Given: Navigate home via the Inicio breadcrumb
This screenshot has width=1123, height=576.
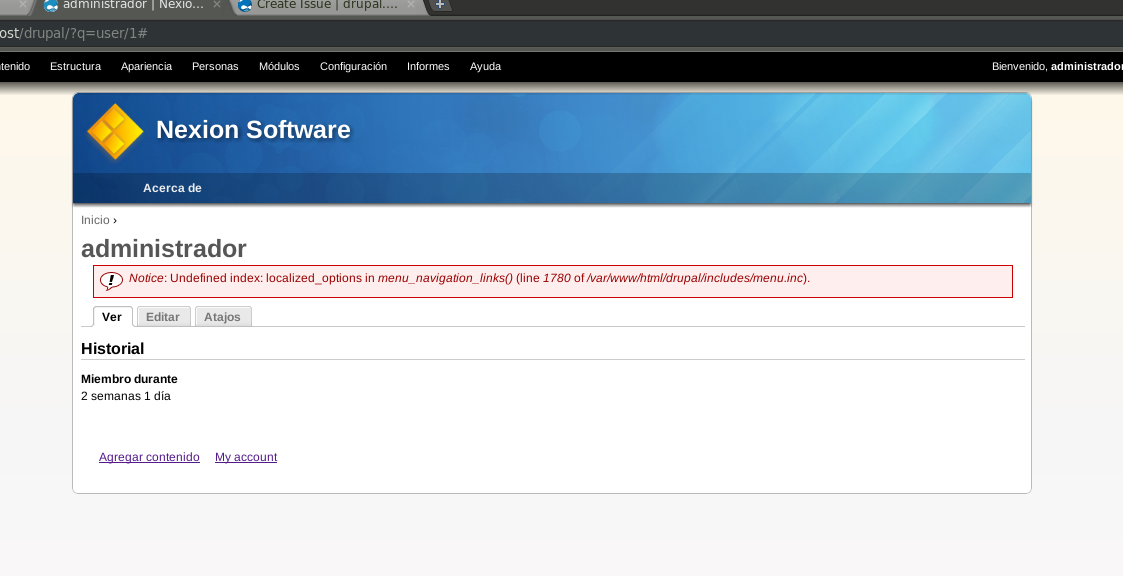Looking at the screenshot, I should [94, 219].
